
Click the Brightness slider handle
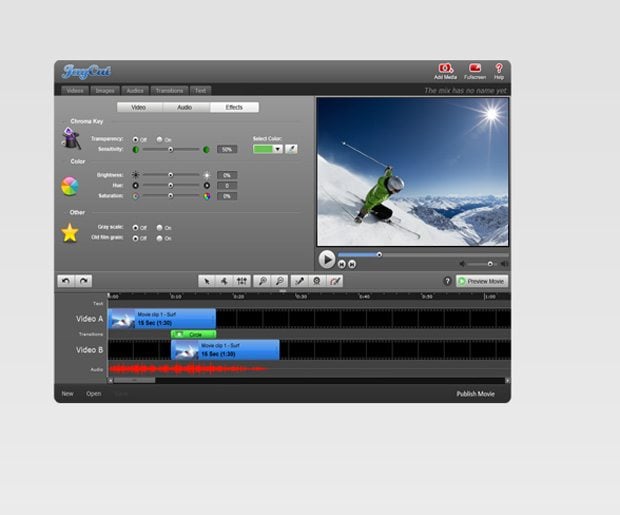point(170,174)
